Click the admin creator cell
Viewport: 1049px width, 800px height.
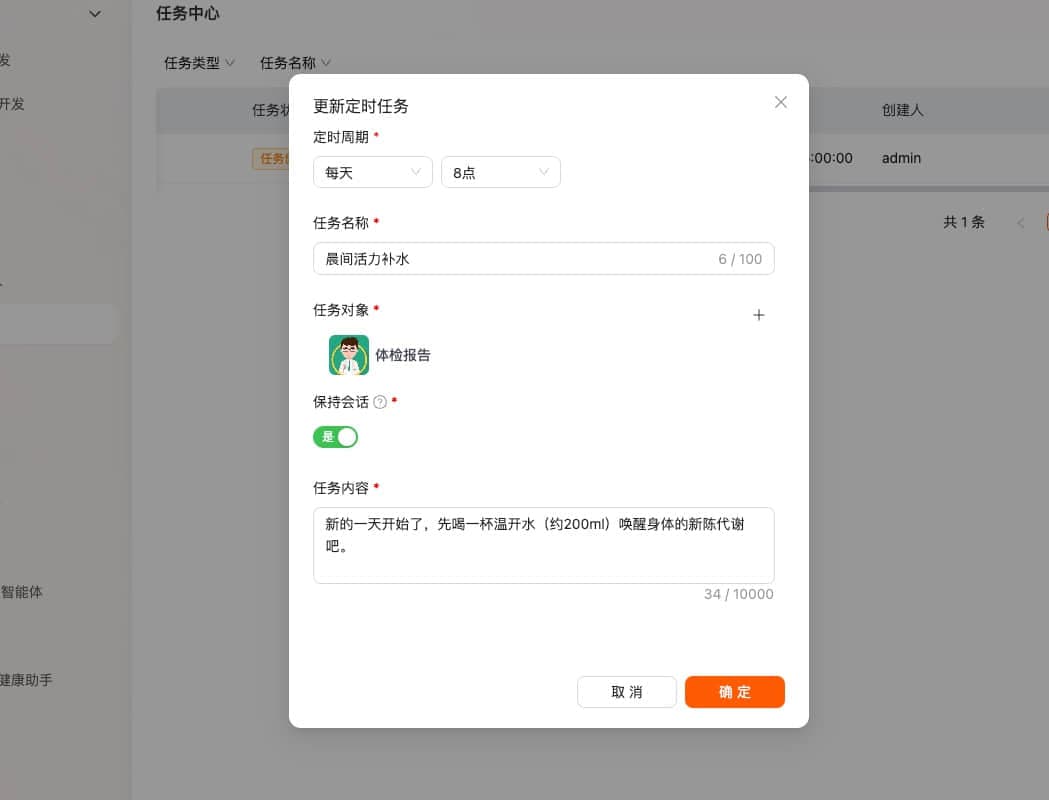point(901,158)
